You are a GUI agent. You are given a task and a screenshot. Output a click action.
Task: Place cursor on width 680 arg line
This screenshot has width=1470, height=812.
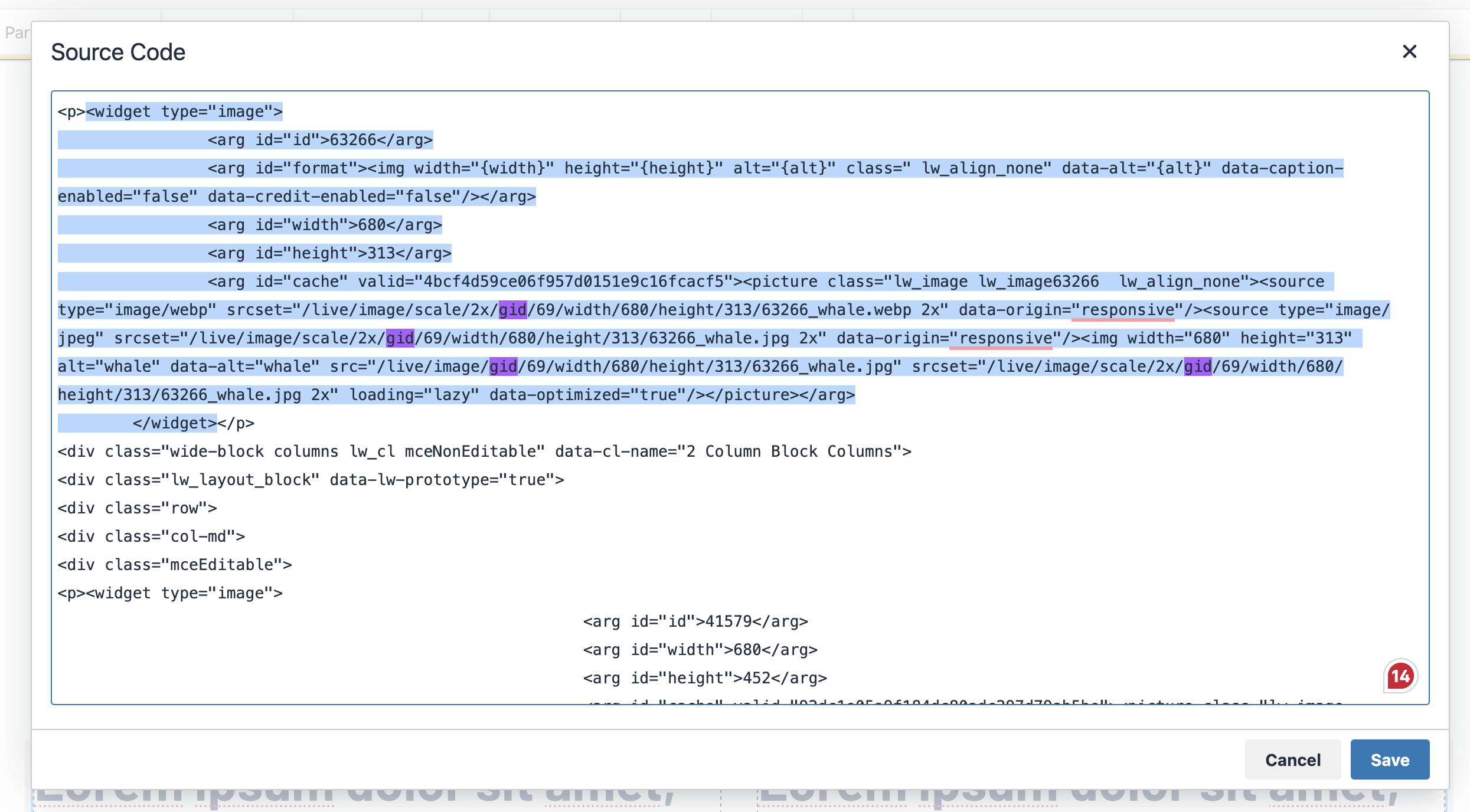(324, 225)
